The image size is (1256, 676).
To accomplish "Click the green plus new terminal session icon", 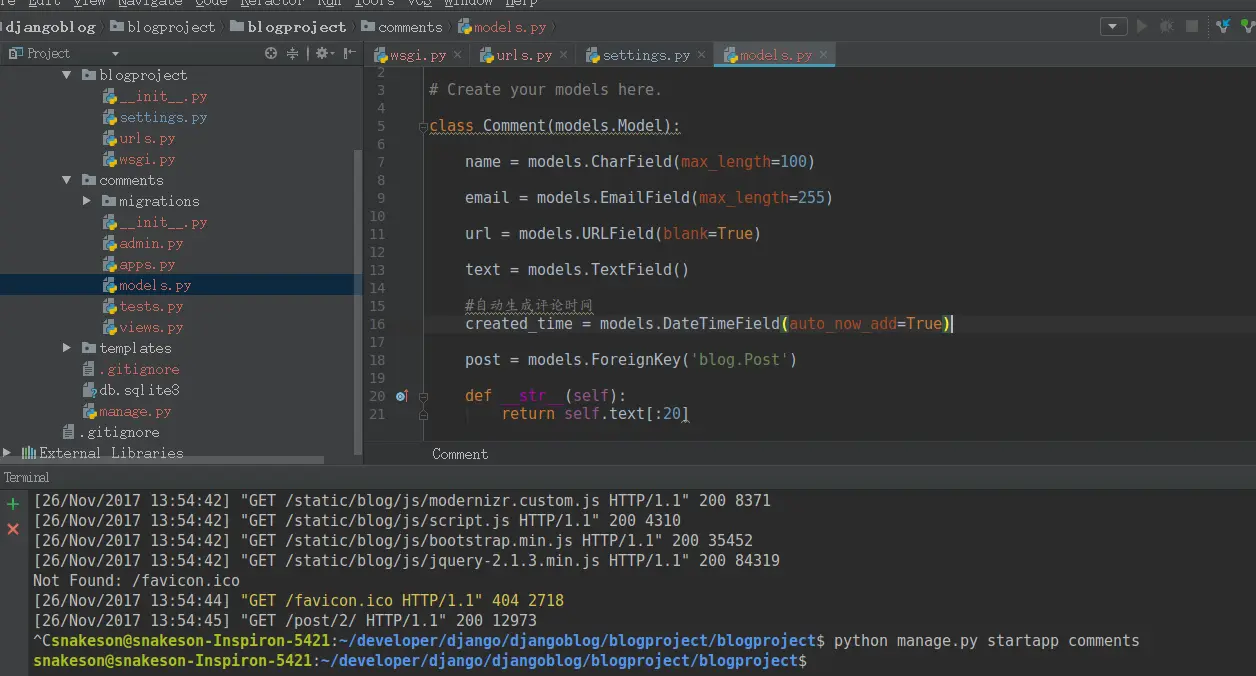I will pyautogui.click(x=13, y=504).
